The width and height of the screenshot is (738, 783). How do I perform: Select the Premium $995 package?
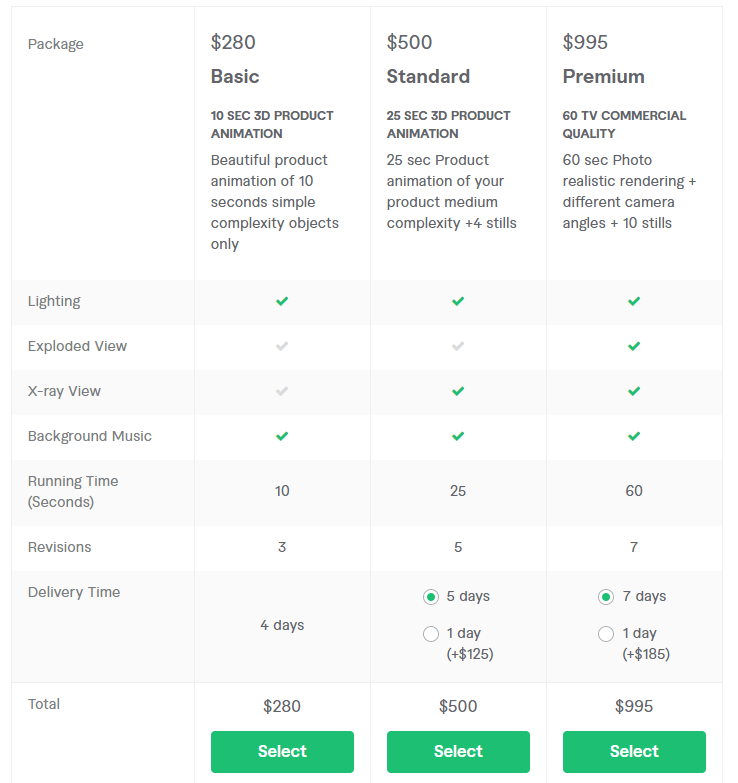634,752
